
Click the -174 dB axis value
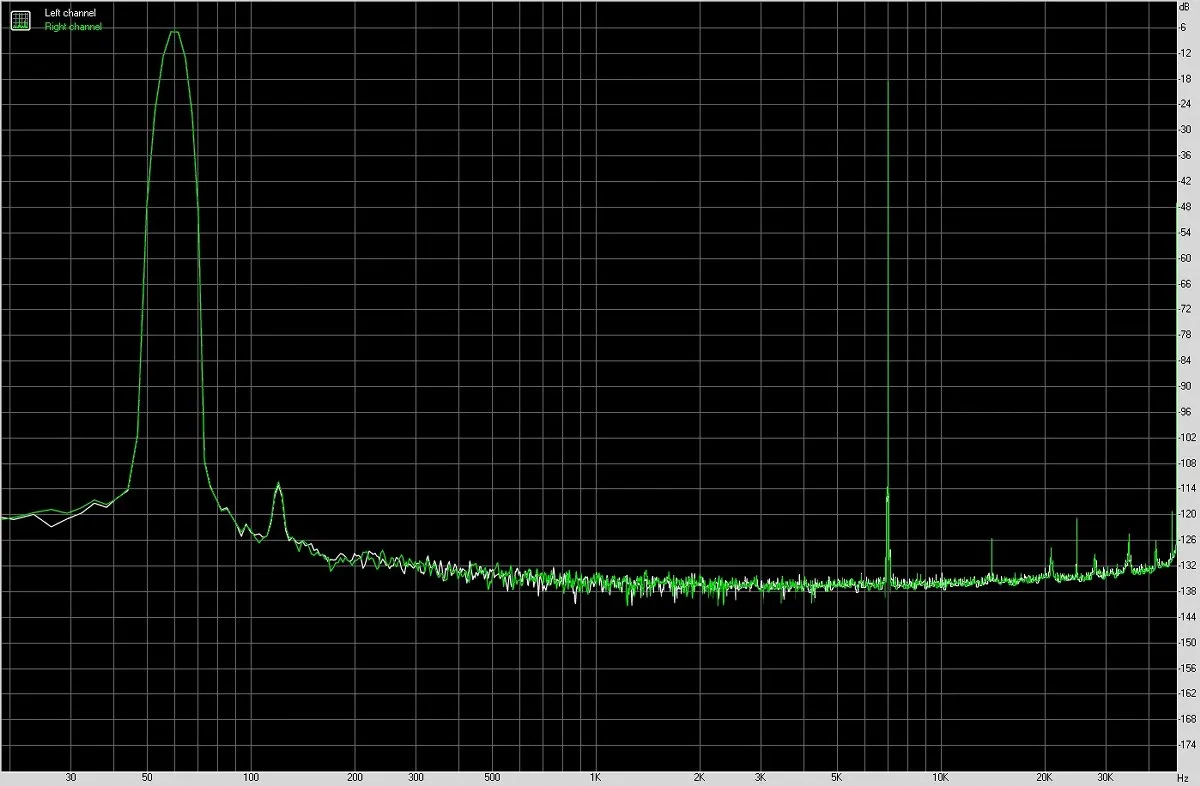tap(1187, 745)
